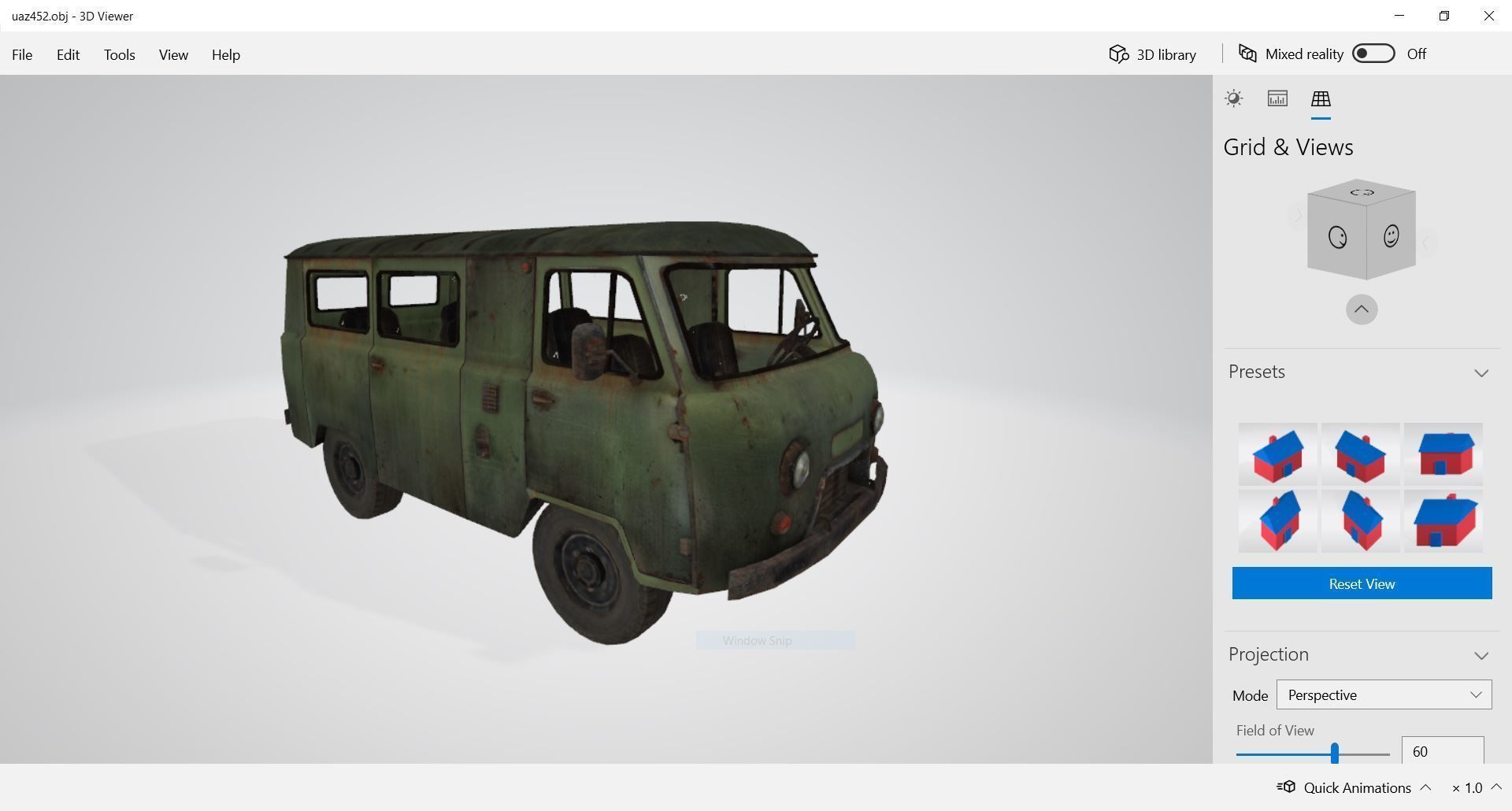Select the top-right house preset view
This screenshot has width=1512, height=811.
click(x=1443, y=454)
